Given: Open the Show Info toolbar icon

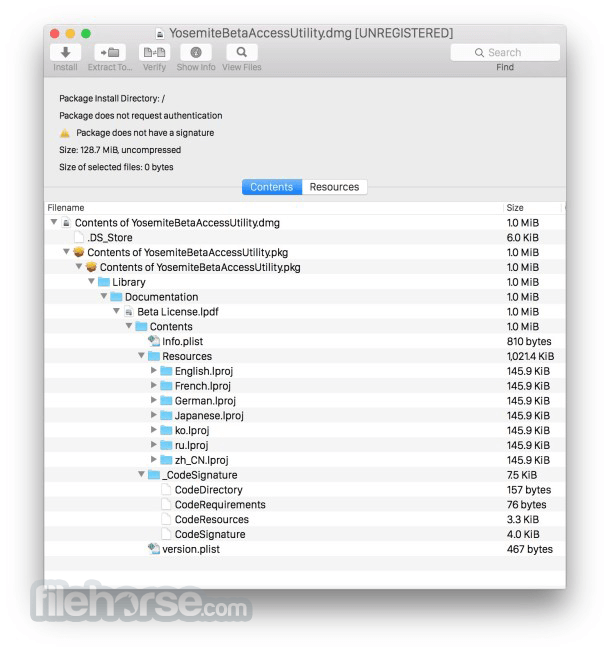Looking at the screenshot, I should coord(196,52).
